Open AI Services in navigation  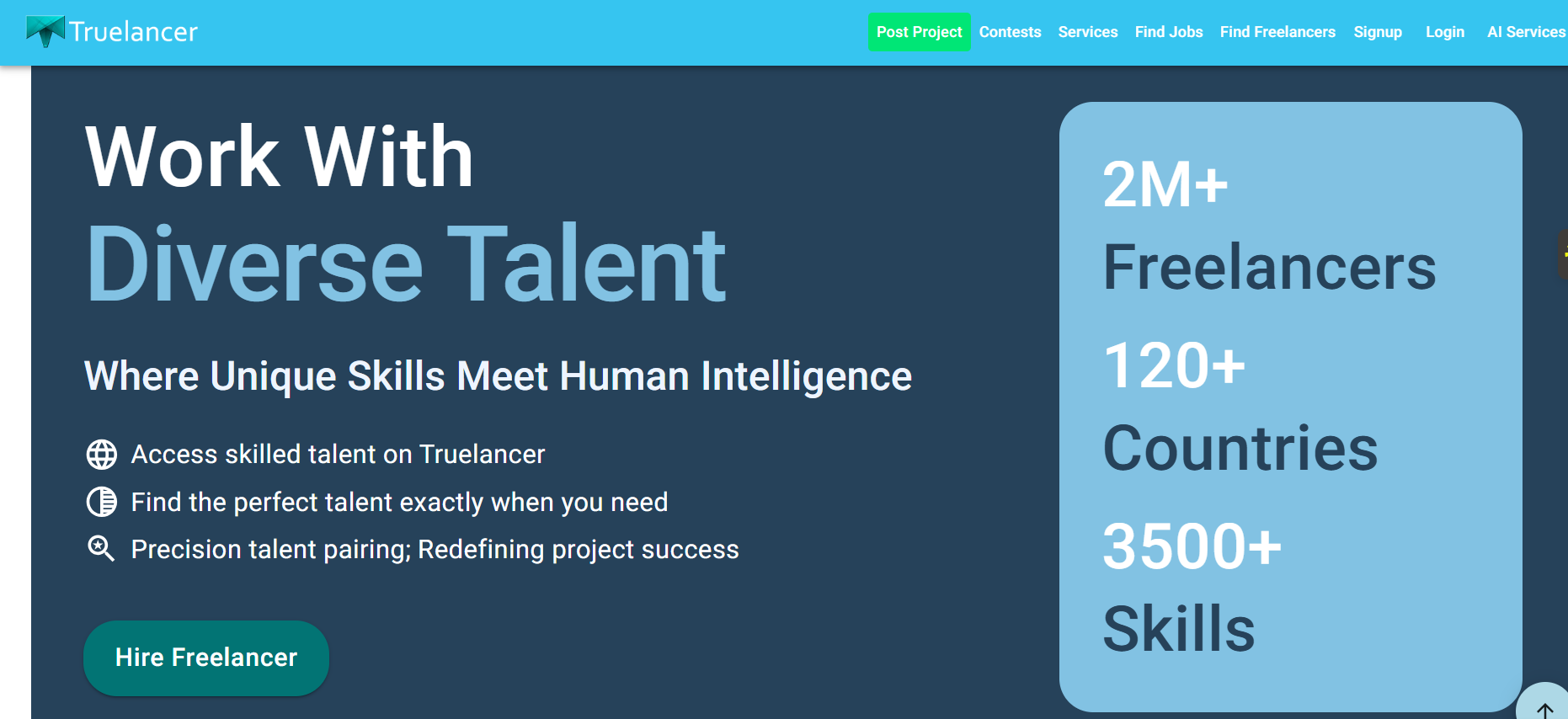1525,32
